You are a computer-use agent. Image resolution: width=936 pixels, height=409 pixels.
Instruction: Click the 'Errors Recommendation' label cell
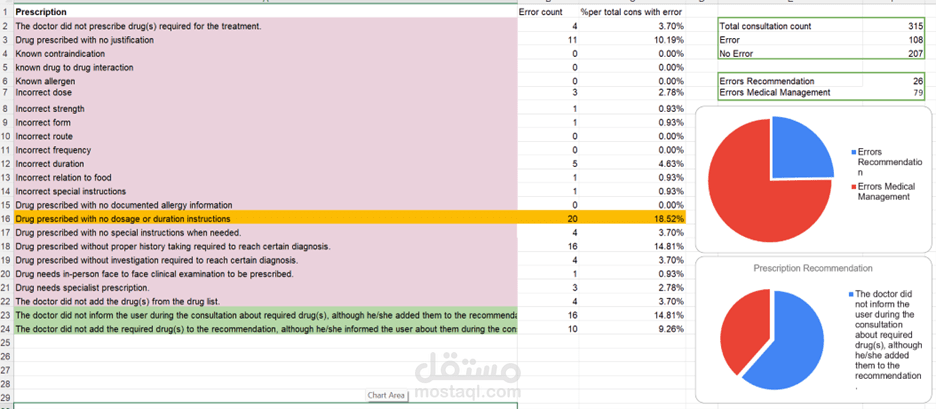(x=790, y=81)
